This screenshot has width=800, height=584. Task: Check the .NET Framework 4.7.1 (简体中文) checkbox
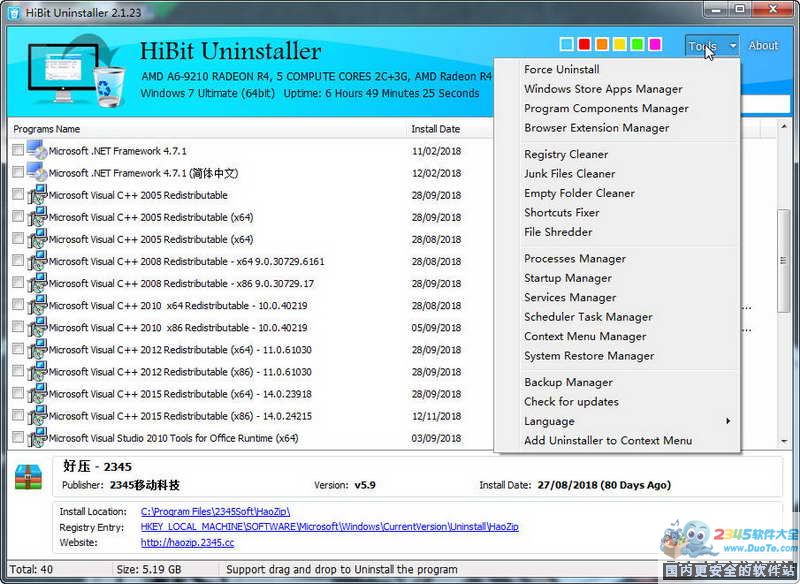(x=18, y=172)
